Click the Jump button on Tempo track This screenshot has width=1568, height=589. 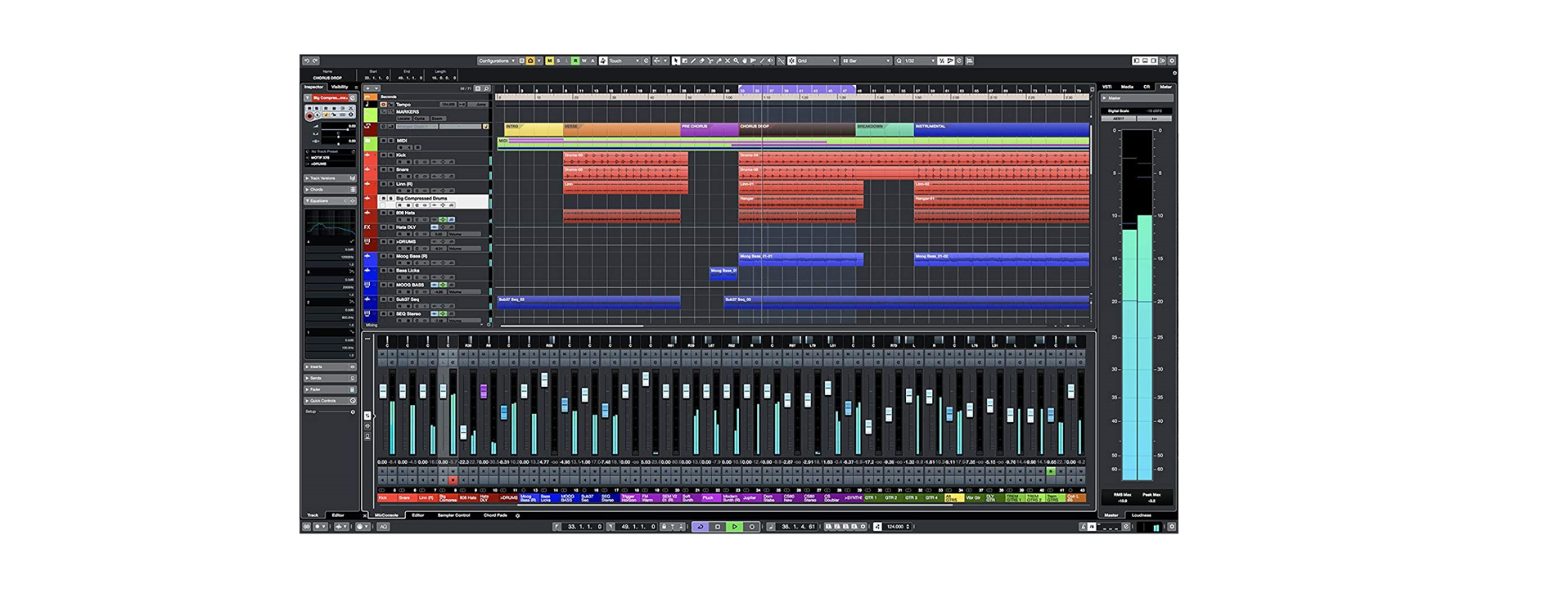point(481,105)
